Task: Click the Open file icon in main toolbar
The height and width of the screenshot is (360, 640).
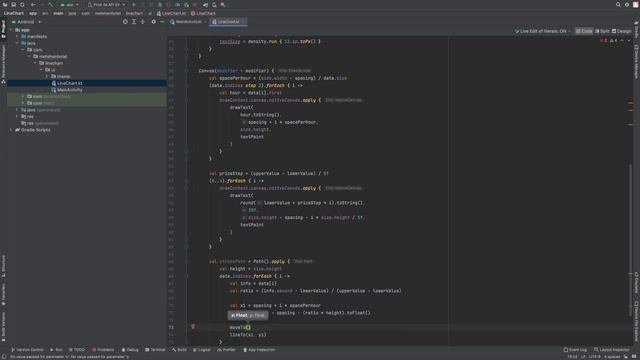Action: [x=5, y=4]
